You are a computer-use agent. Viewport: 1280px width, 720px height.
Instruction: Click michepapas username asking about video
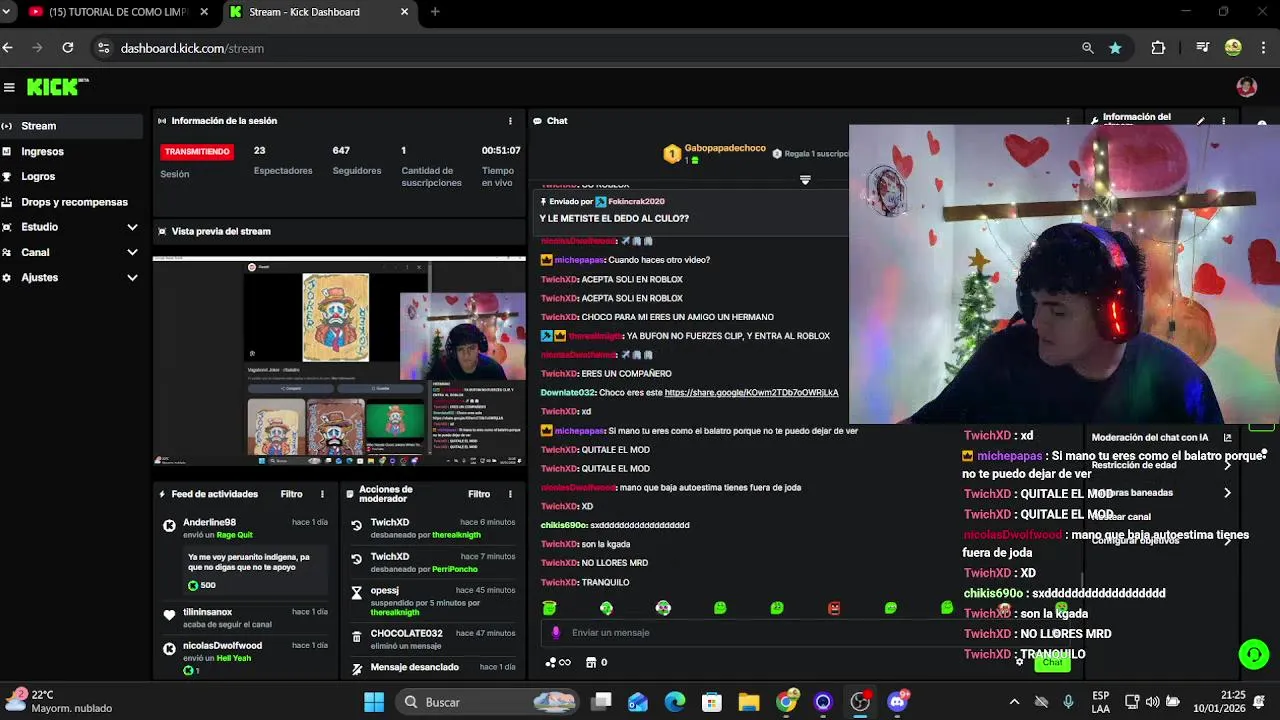580,260
